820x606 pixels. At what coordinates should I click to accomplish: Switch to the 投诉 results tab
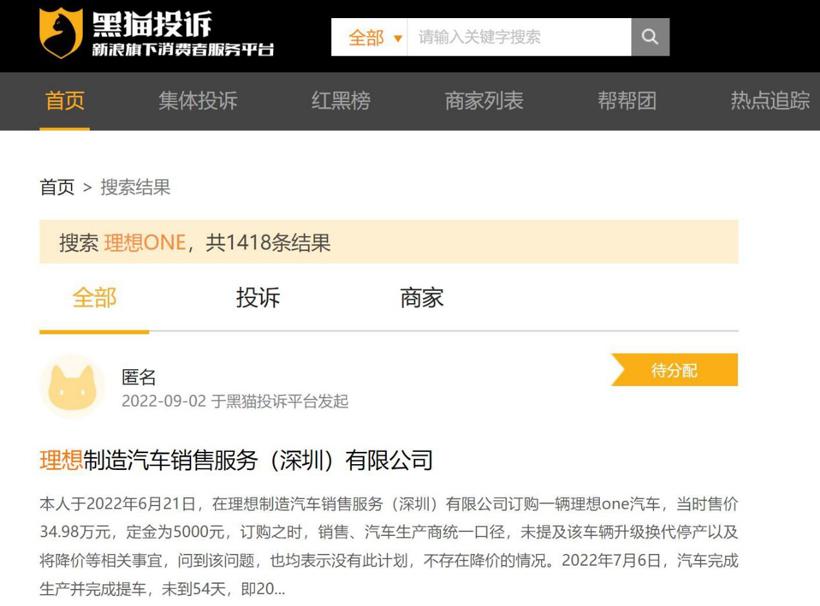258,298
